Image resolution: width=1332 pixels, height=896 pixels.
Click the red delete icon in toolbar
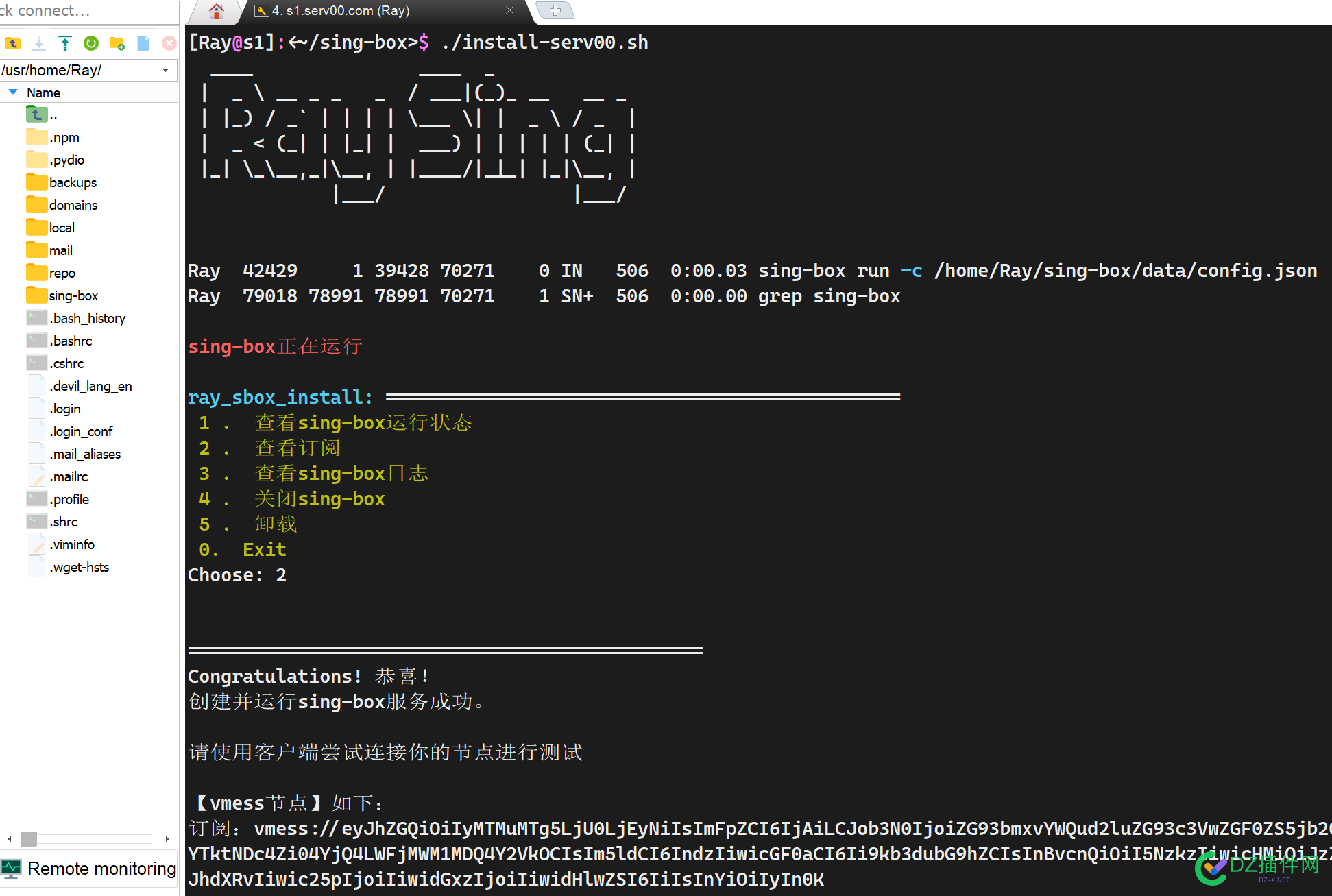pos(169,43)
